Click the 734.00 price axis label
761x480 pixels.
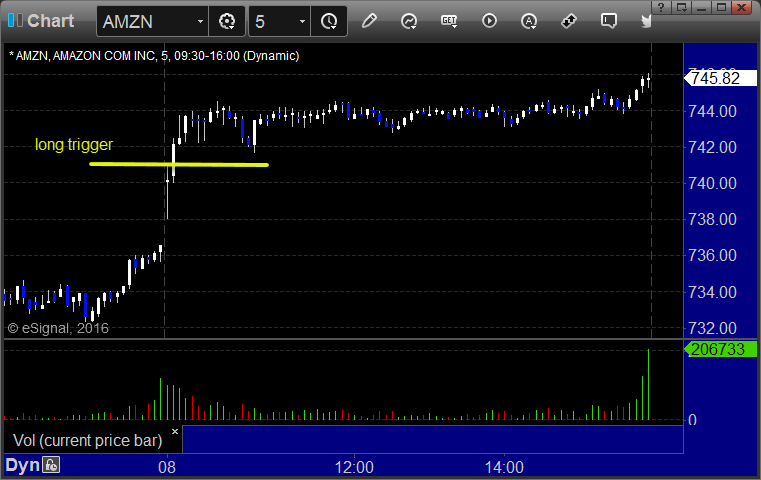coord(712,292)
